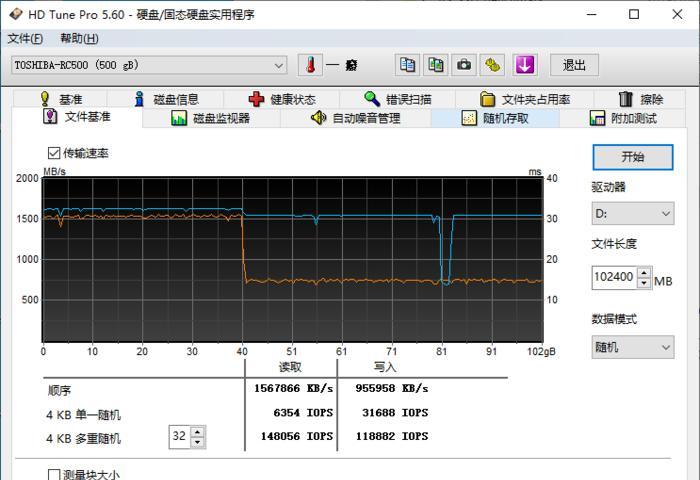Save screenshot using camera icon
700x480 pixels.
tap(464, 65)
